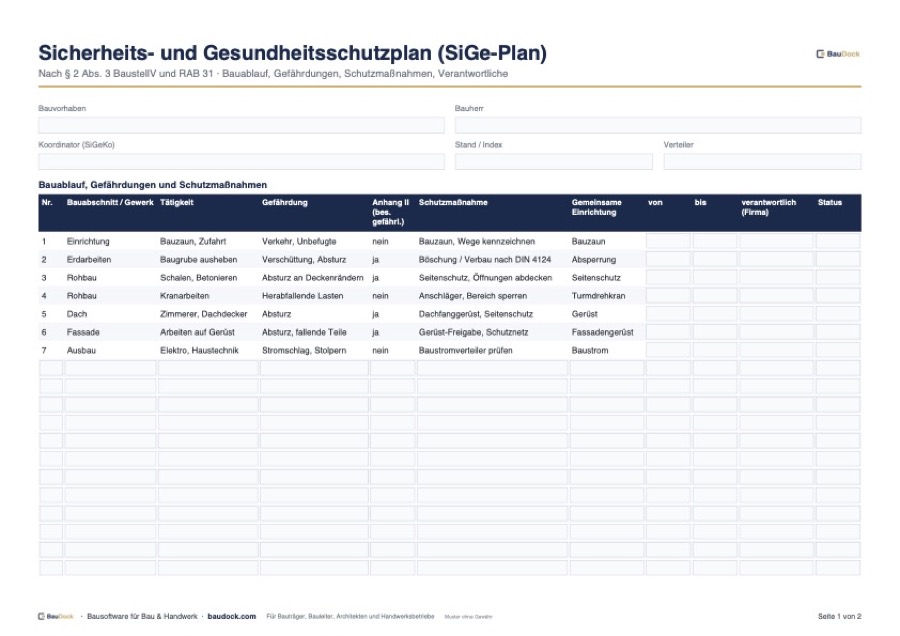Screen dimensions: 900x636
Task: Select the Bauherr input field
Action: [x=658, y=125]
